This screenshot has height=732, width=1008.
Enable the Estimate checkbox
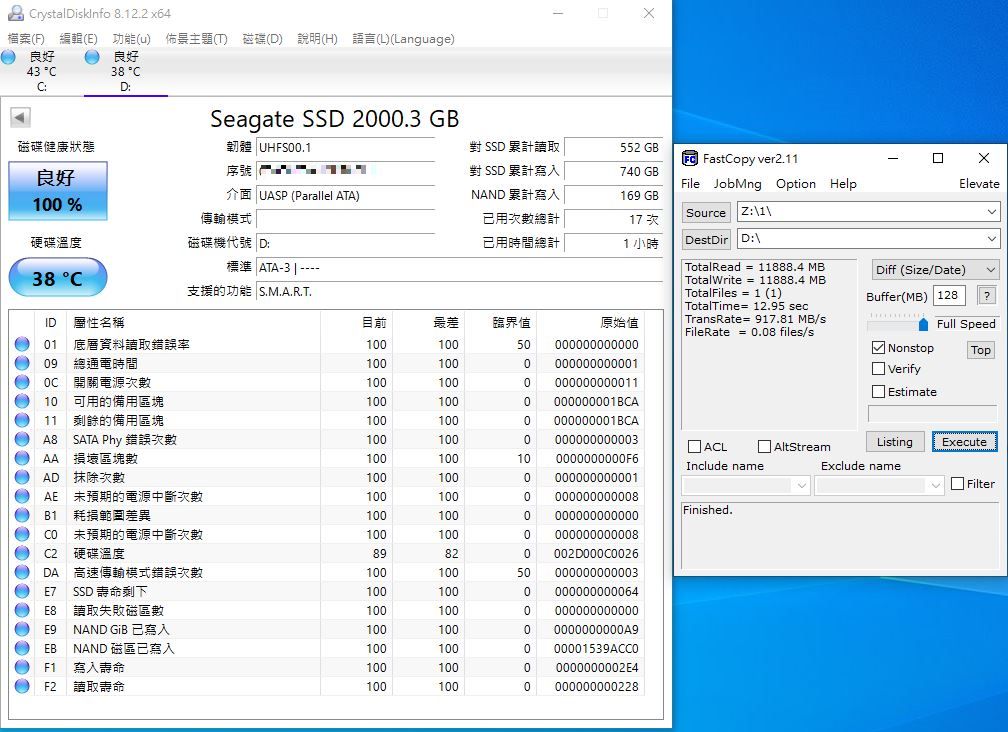click(x=878, y=391)
